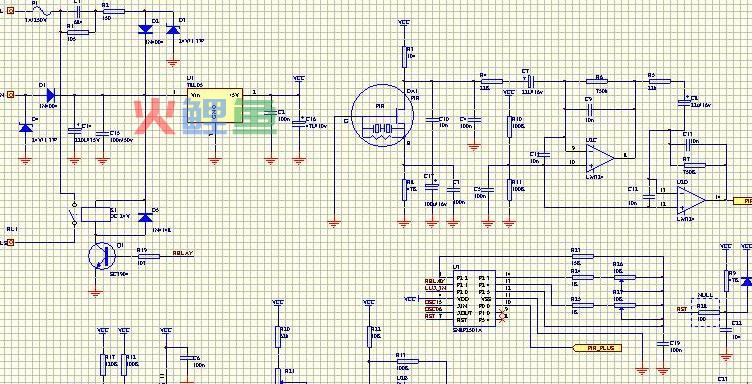This screenshot has height=384, width=752.
Task: Select the dashed NULL box around R18
Action: point(705,312)
